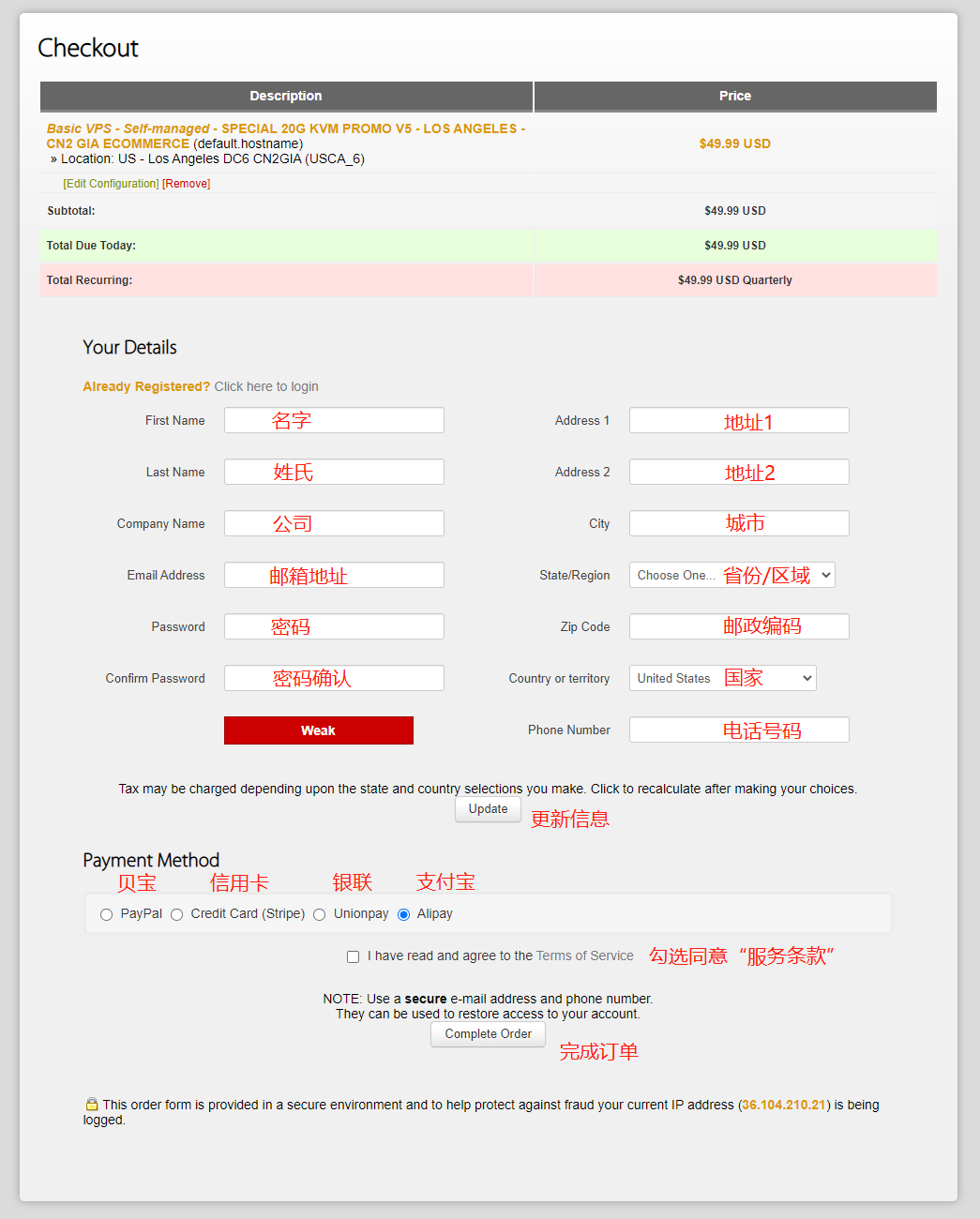The height and width of the screenshot is (1219, 980).
Task: Open the Edit Configuration link
Action: (x=111, y=184)
